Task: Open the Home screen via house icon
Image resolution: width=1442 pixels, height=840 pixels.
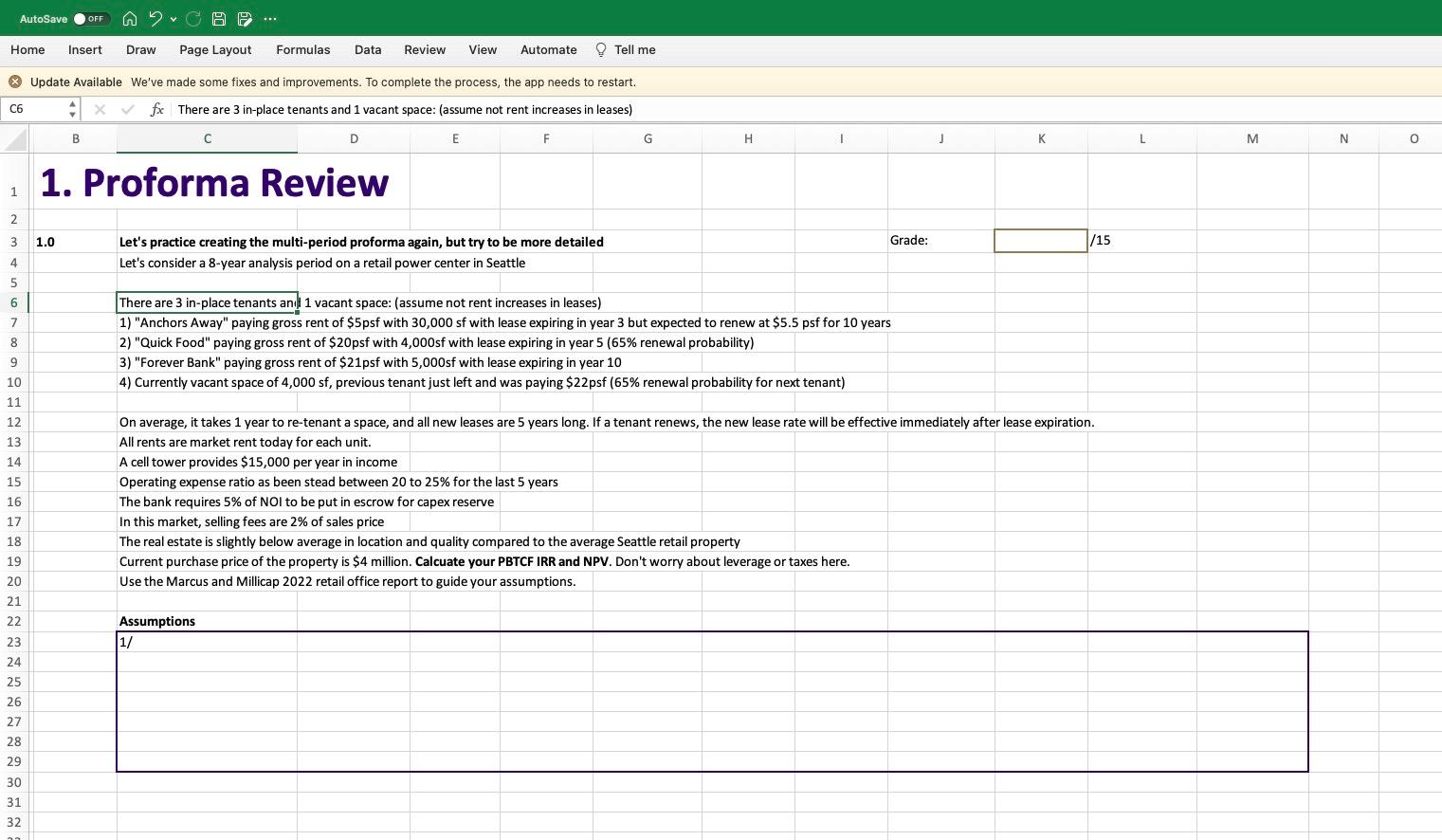Action: [130, 18]
